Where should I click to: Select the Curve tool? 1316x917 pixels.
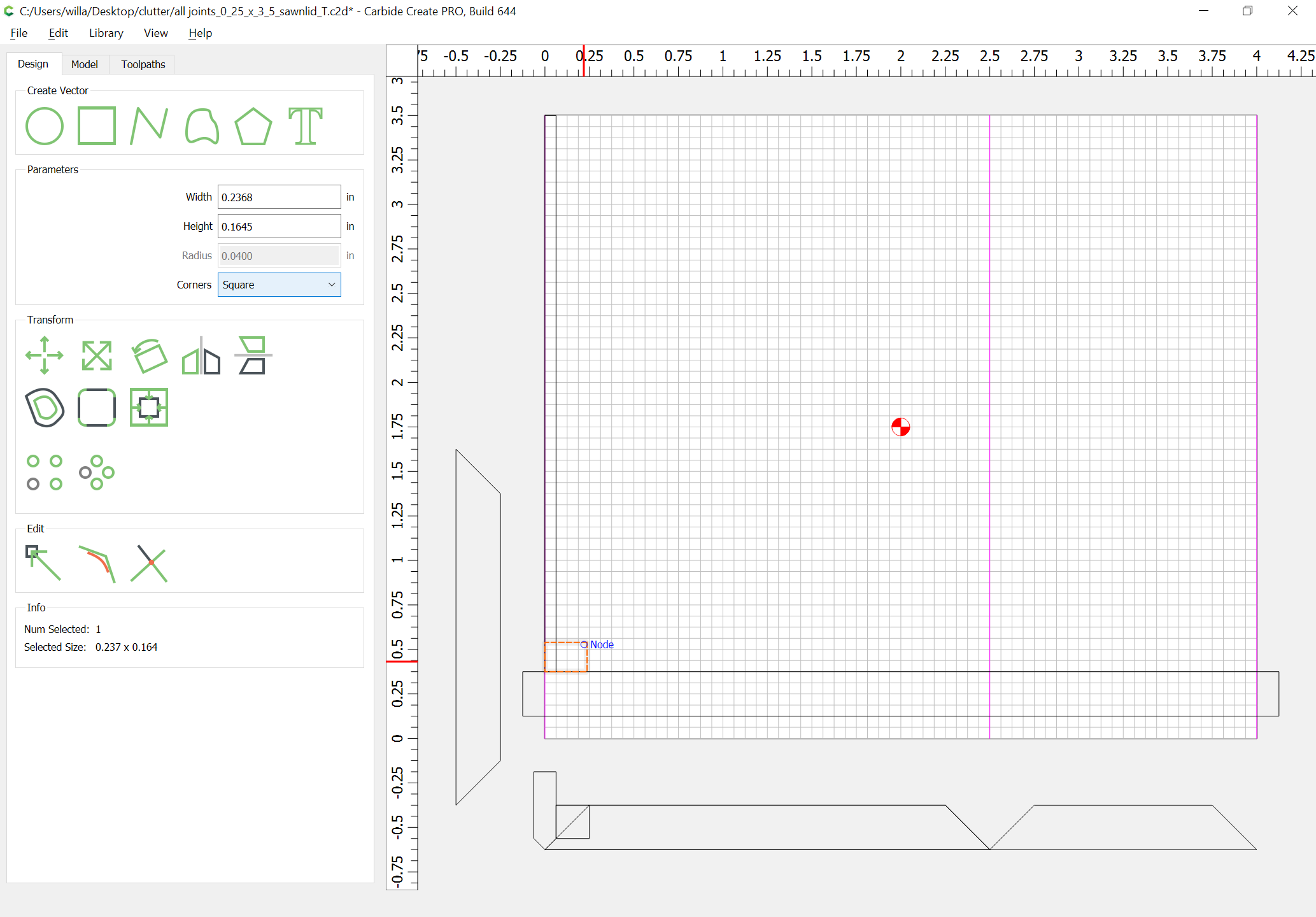[202, 126]
